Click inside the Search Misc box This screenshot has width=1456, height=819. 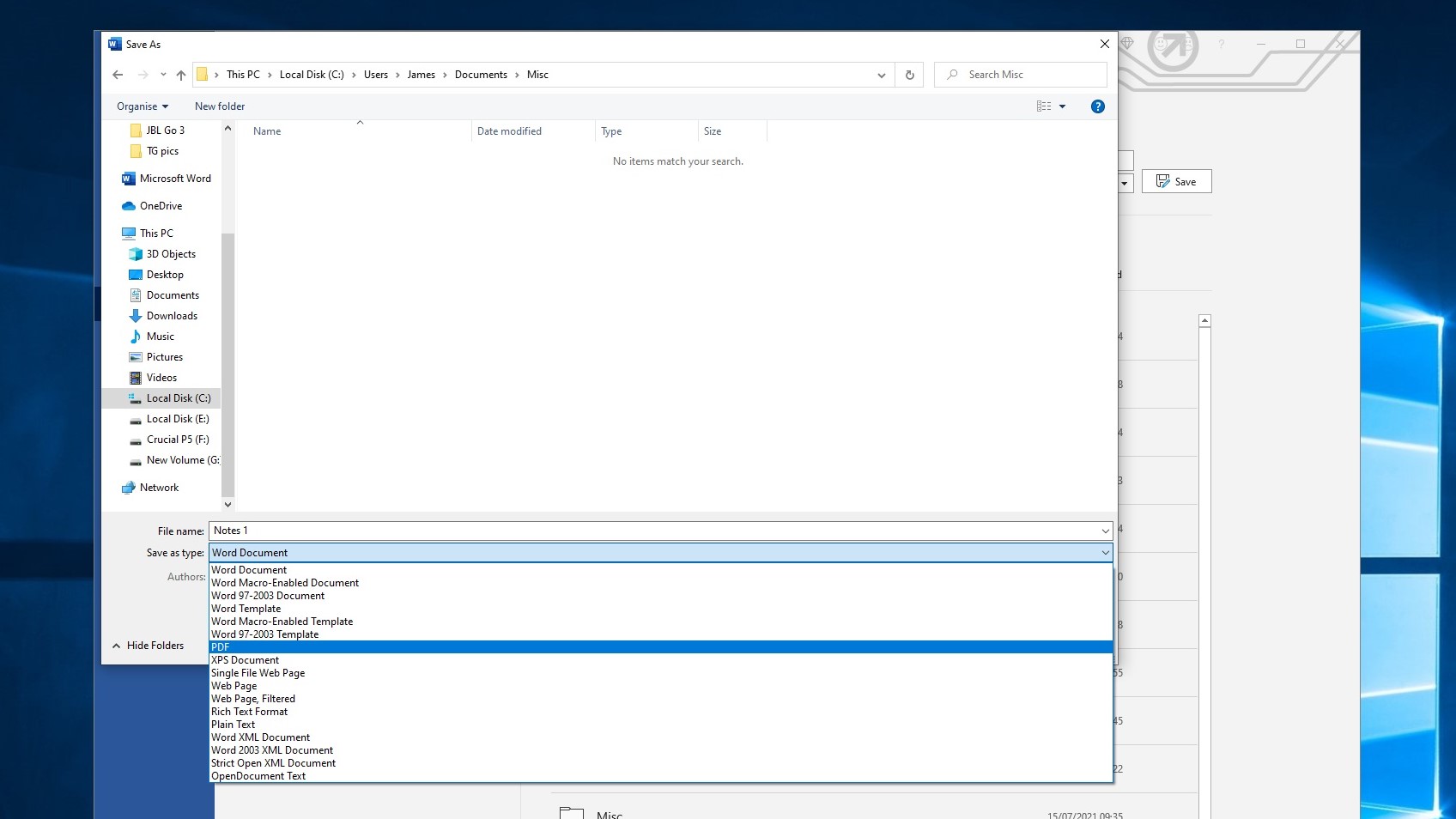click(1020, 75)
